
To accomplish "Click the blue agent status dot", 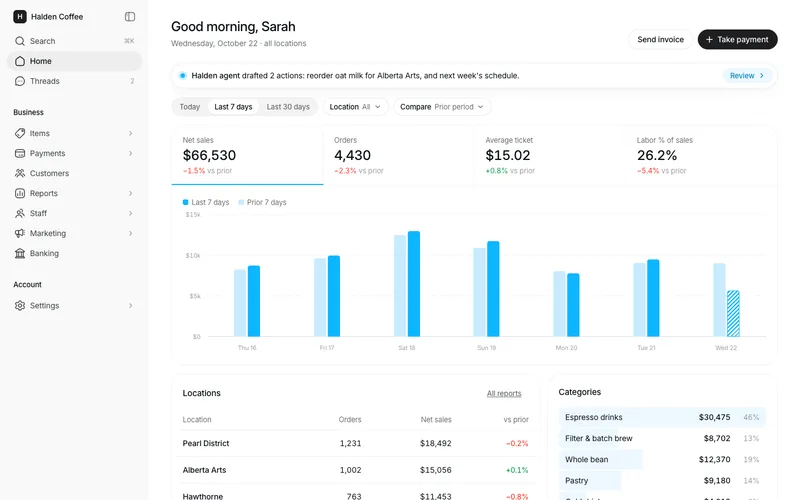I will click(182, 76).
